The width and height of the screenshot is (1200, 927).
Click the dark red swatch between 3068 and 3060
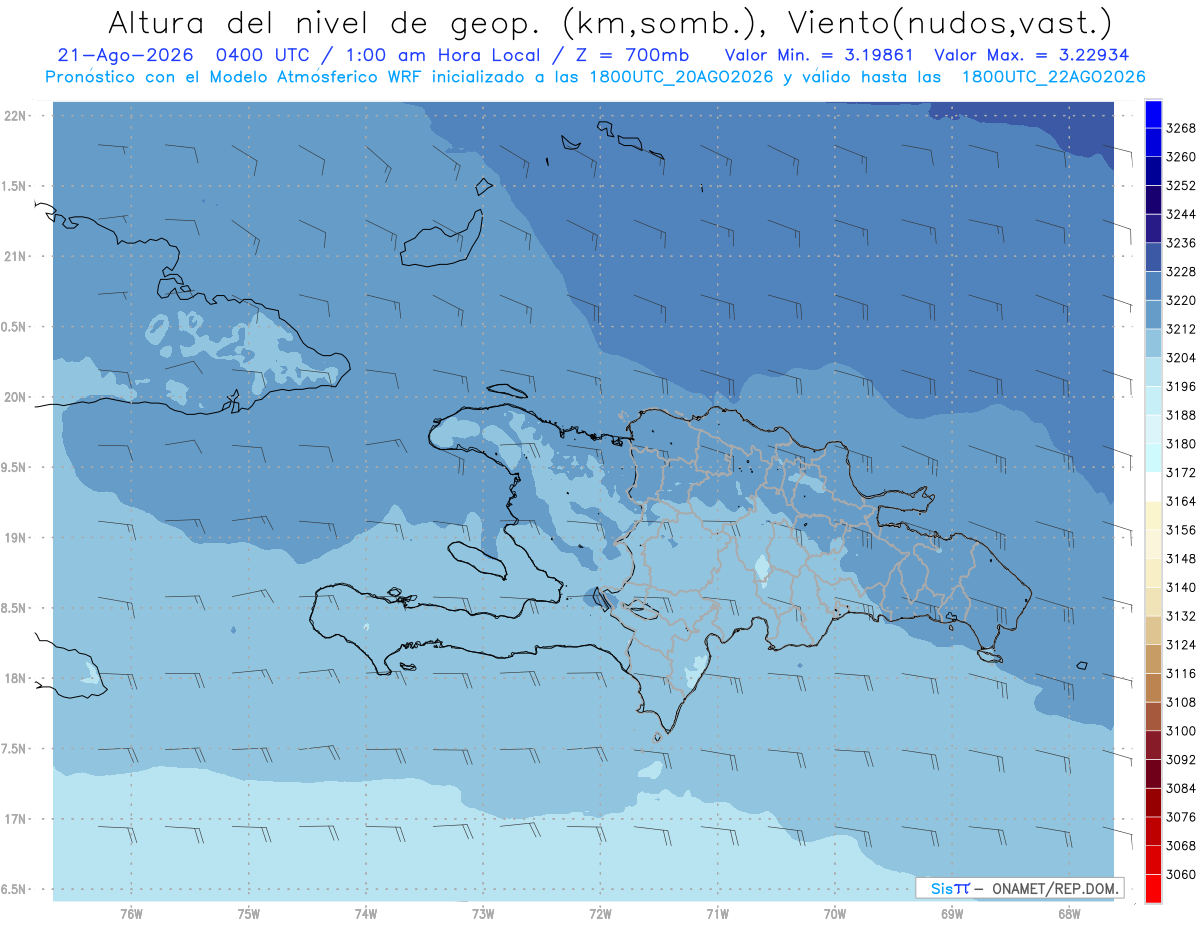point(1153,860)
